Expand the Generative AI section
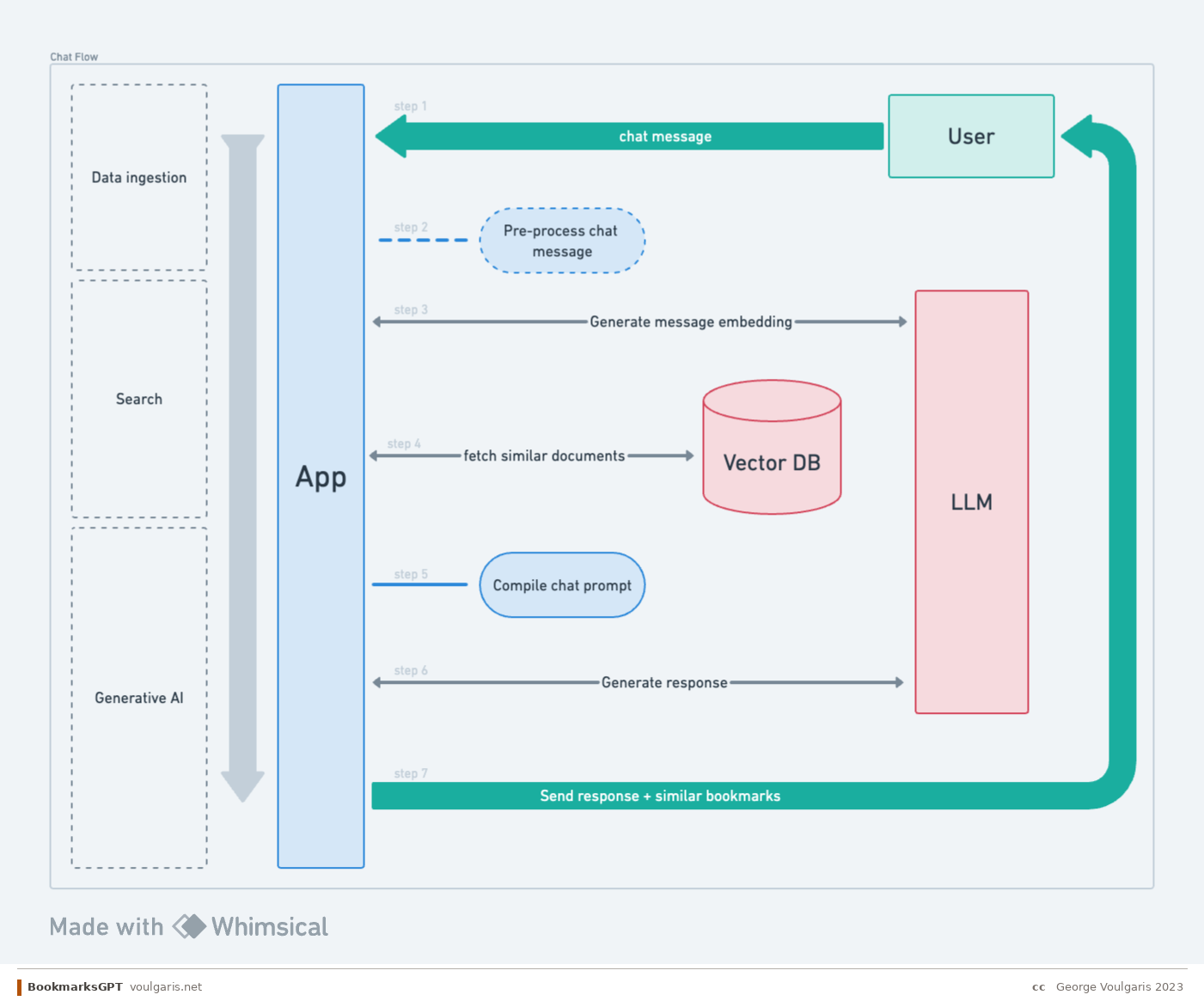The height and width of the screenshot is (1007, 1204). point(138,698)
